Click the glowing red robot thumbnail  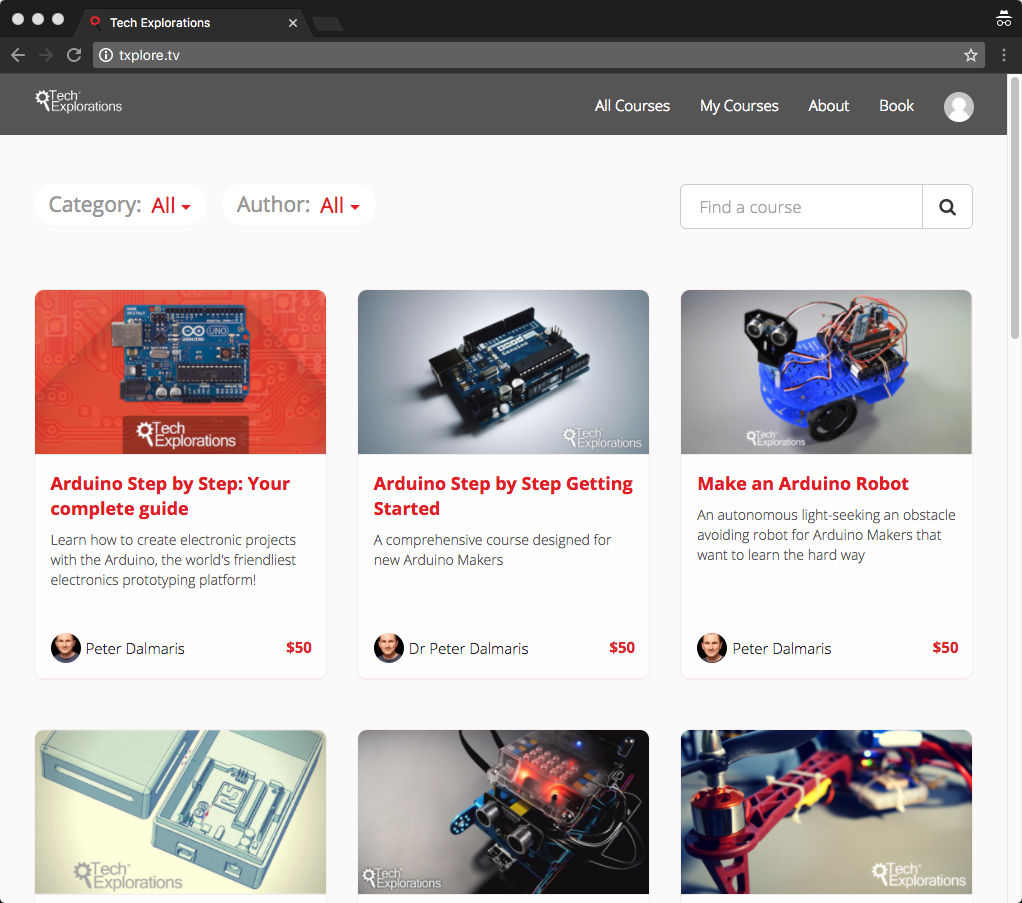click(x=503, y=812)
